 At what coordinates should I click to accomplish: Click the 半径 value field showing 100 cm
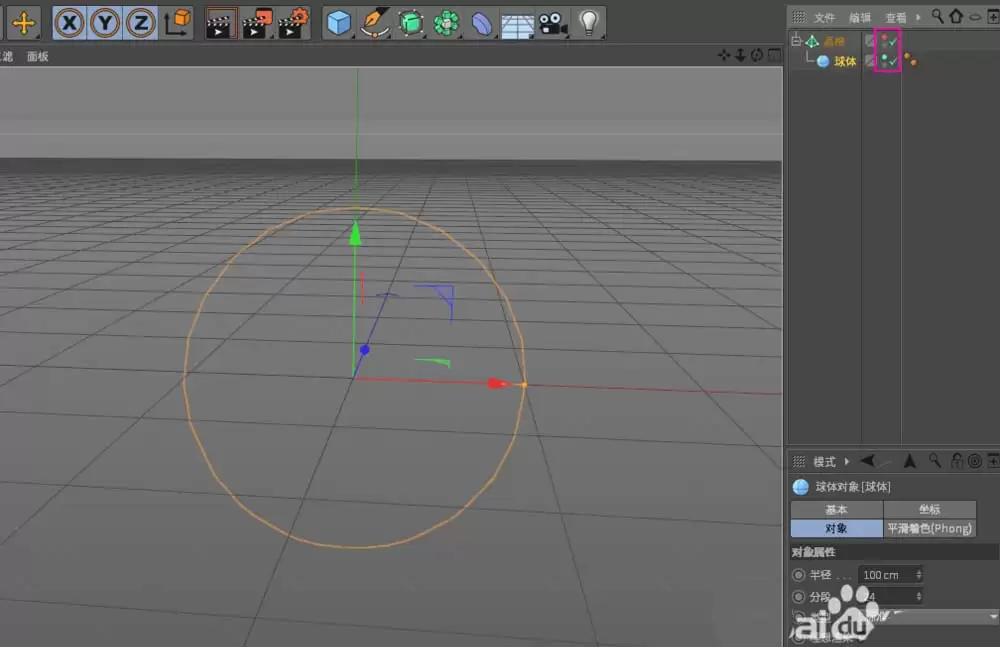(888, 574)
